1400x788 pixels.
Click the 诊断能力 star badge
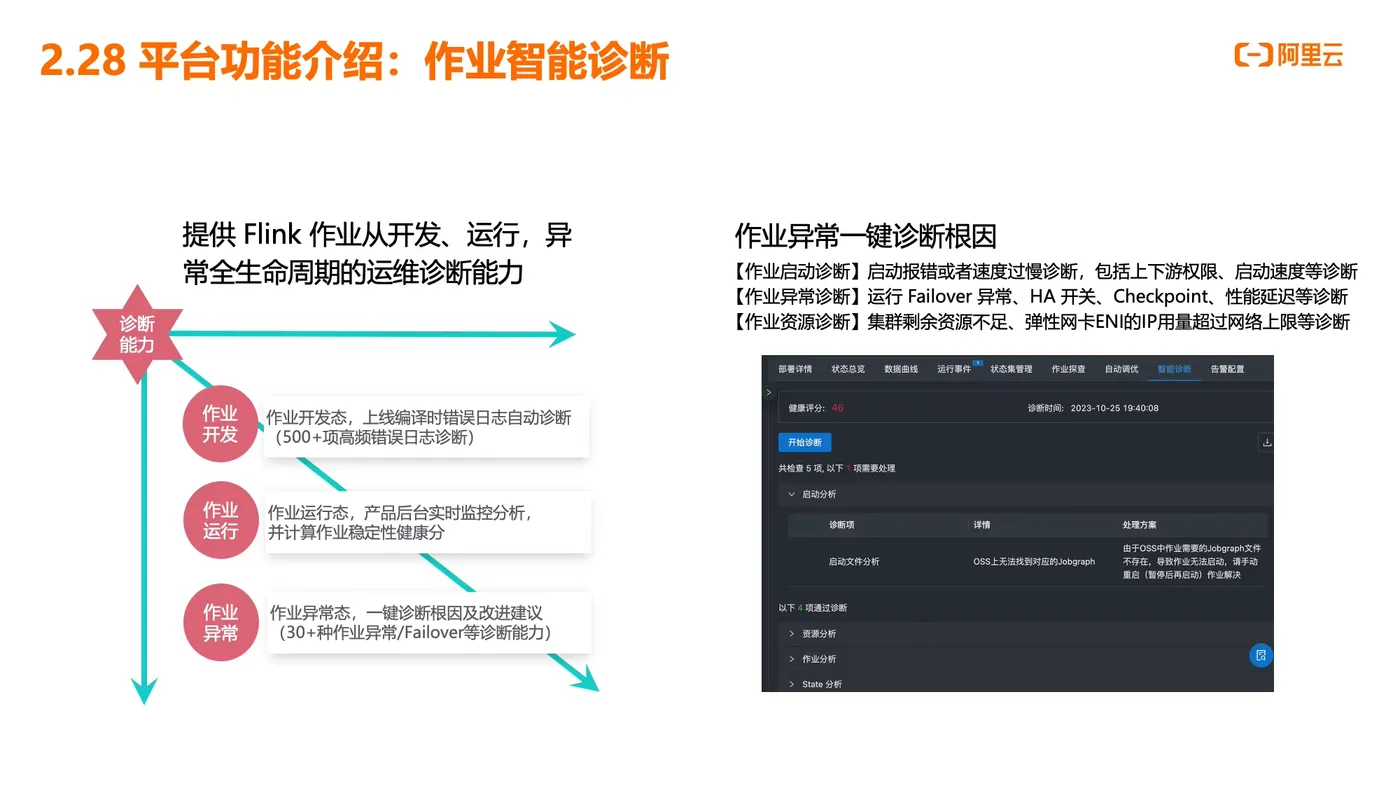137,332
